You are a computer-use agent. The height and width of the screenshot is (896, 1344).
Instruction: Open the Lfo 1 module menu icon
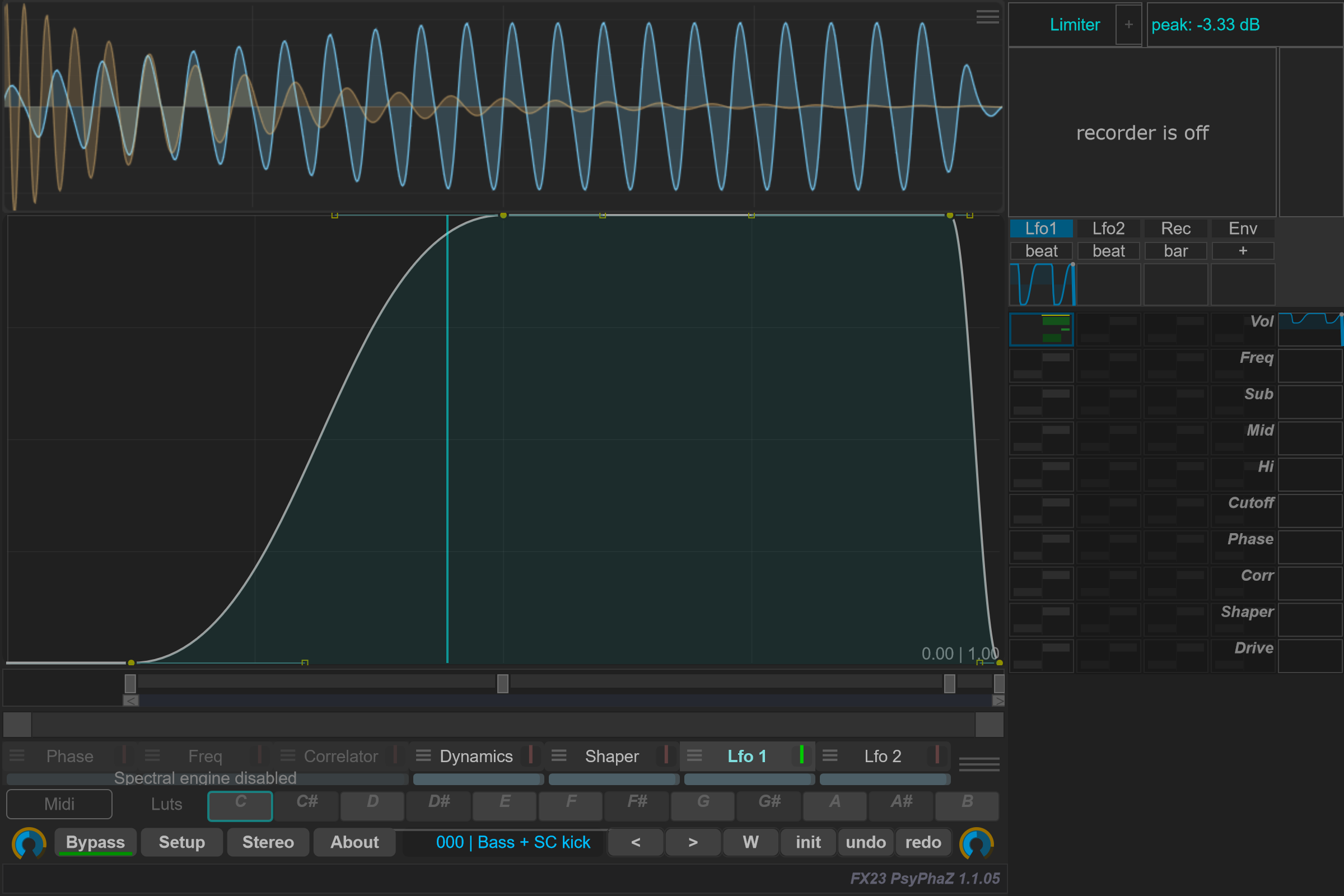point(694,755)
